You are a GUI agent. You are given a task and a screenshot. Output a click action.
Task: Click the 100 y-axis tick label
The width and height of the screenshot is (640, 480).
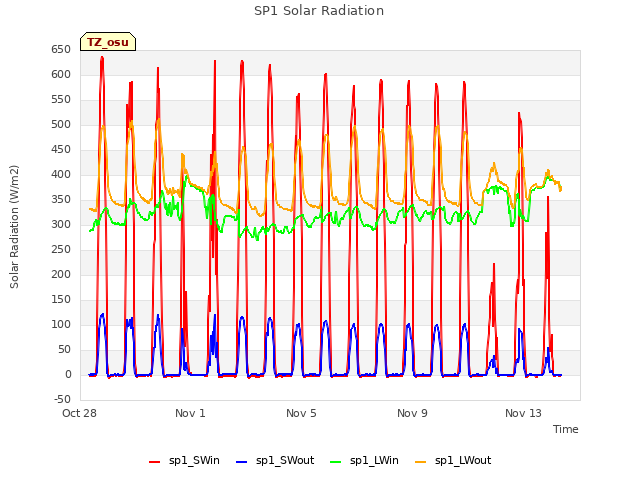pyautogui.click(x=61, y=324)
